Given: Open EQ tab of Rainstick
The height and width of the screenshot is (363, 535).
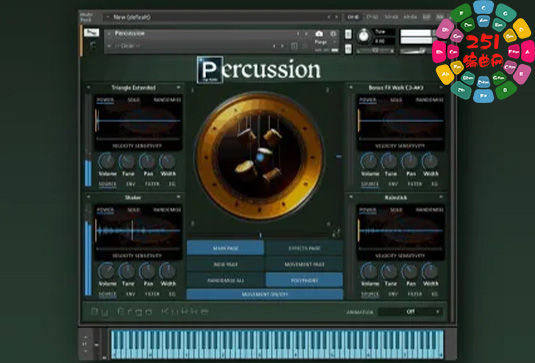Looking at the screenshot, I should coord(434,294).
